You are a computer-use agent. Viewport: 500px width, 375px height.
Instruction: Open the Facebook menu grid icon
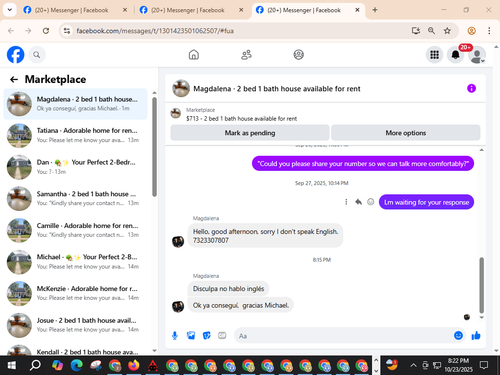click(x=434, y=55)
